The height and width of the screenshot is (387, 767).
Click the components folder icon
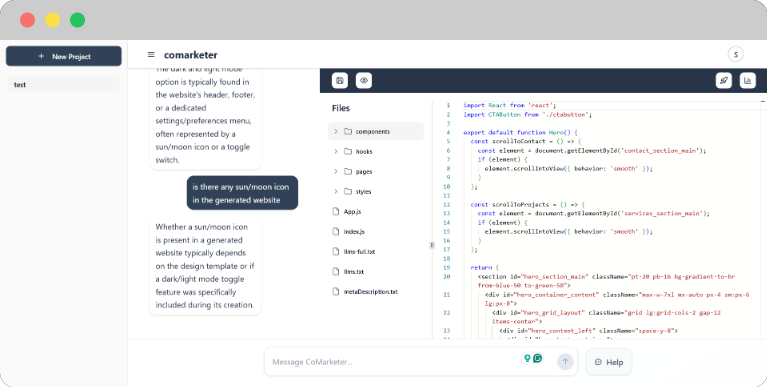[348, 132]
